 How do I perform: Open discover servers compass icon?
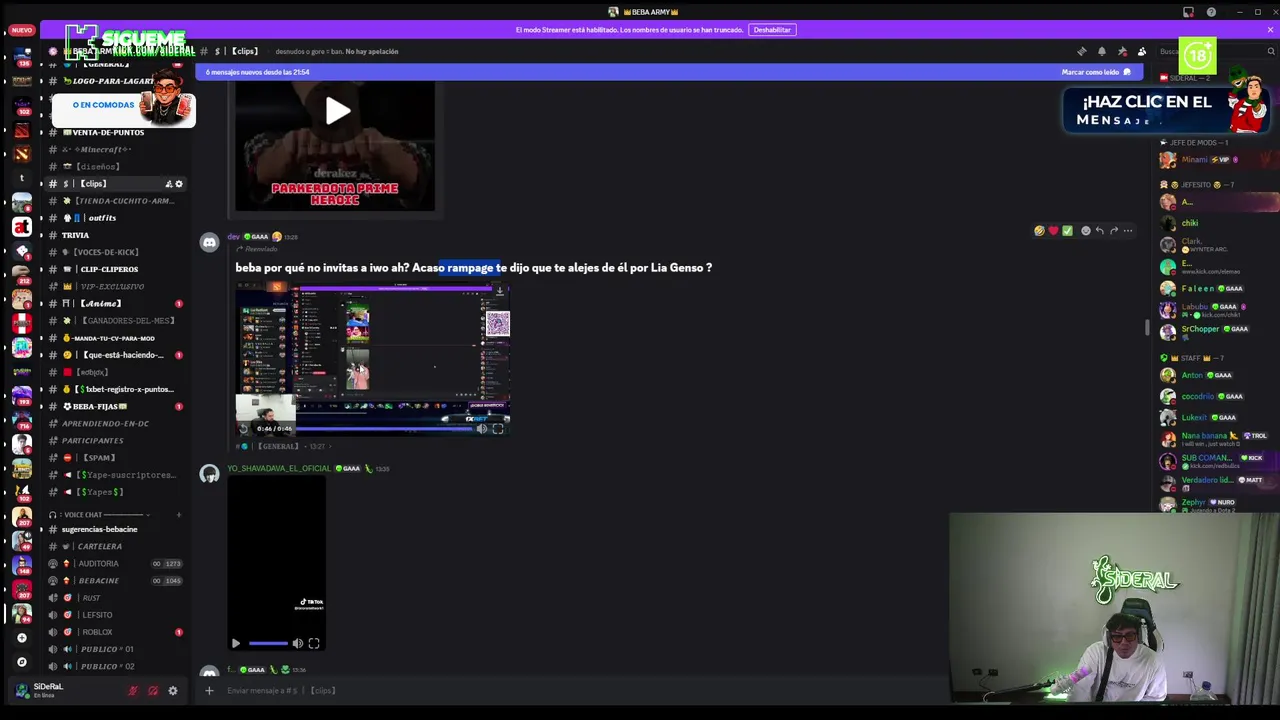[22, 661]
